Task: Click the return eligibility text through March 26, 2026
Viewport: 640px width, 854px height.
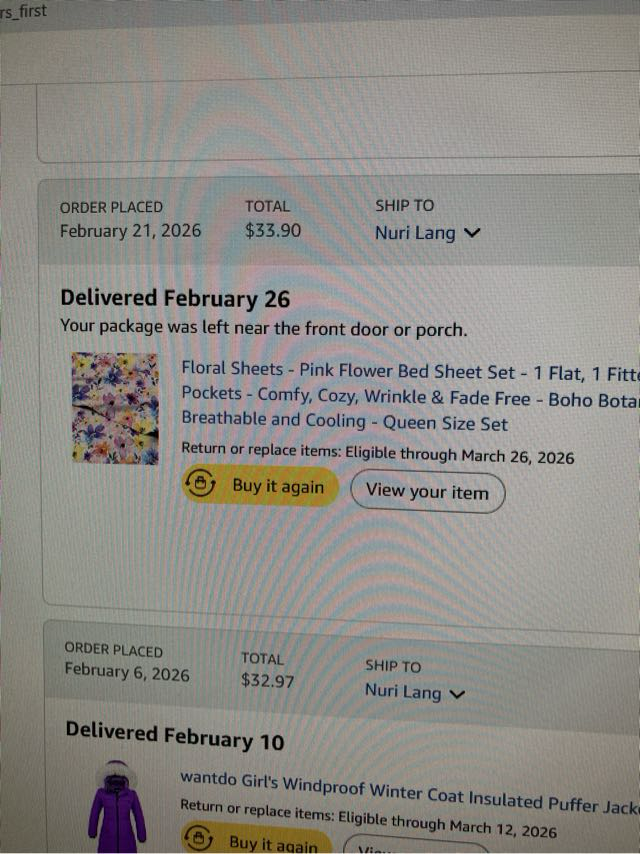Action: [378, 456]
